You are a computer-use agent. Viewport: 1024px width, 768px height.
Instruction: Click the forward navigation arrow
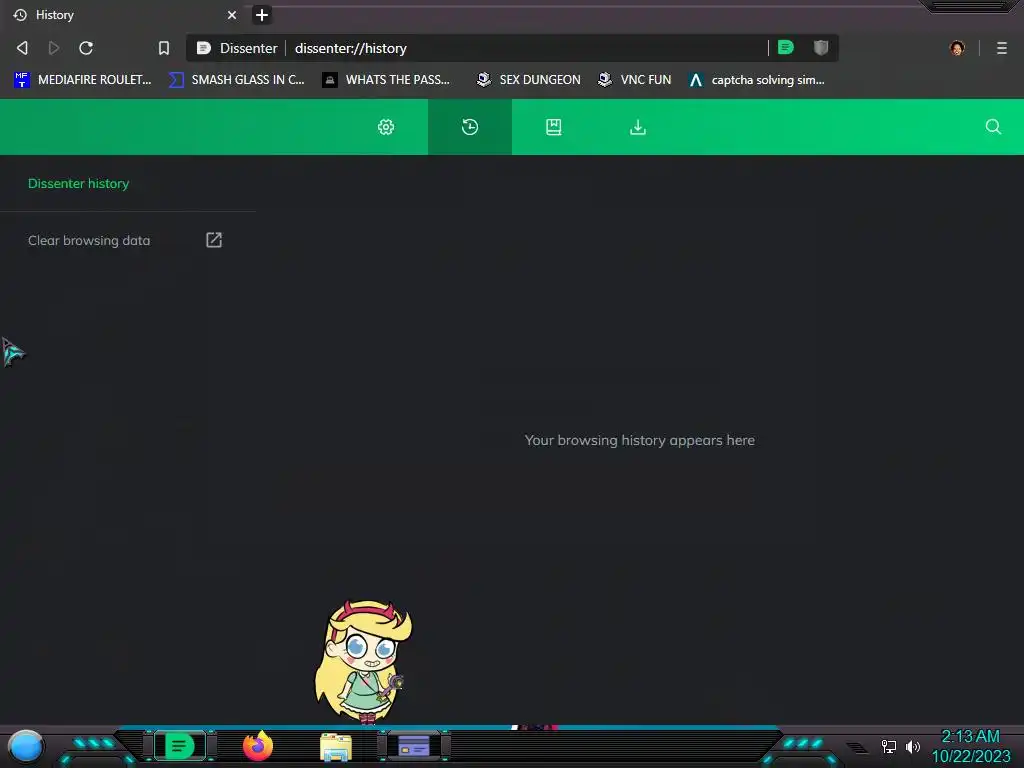54,48
